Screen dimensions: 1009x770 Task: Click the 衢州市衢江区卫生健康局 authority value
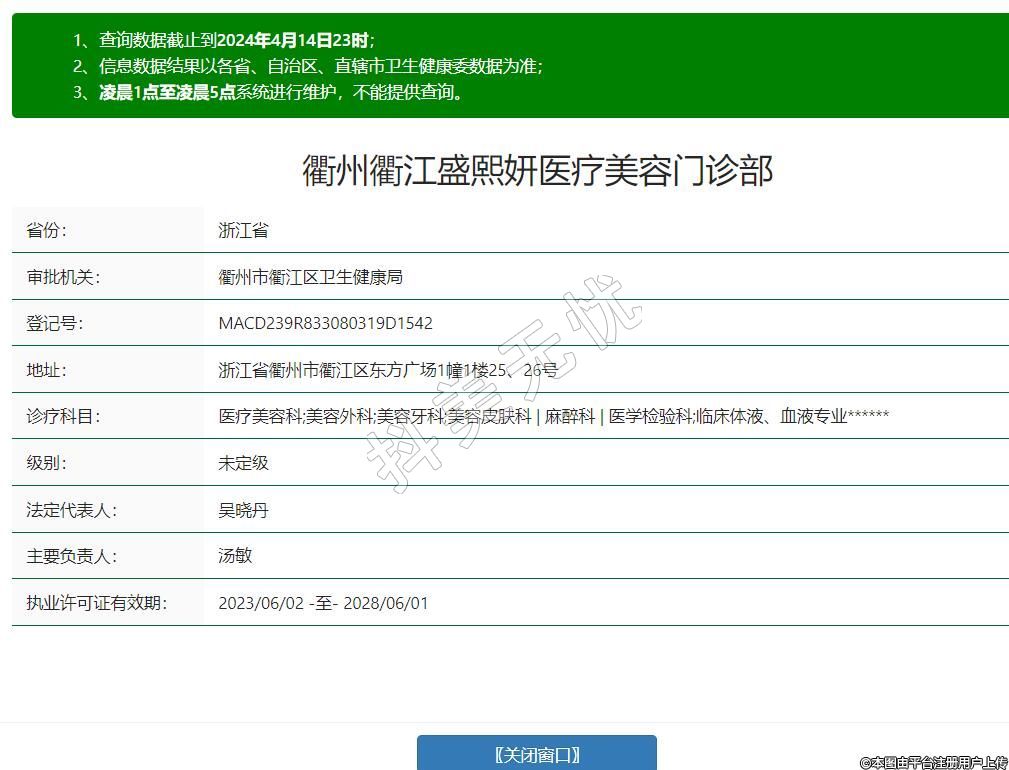click(x=310, y=277)
